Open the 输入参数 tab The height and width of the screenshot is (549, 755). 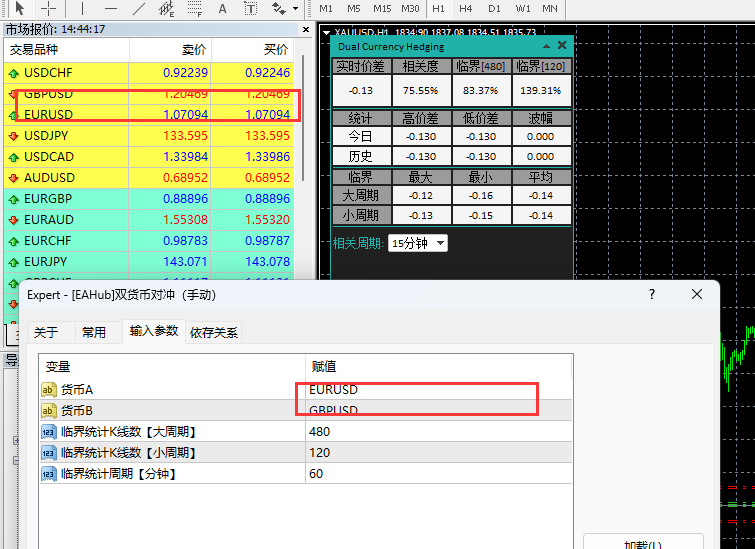[154, 331]
